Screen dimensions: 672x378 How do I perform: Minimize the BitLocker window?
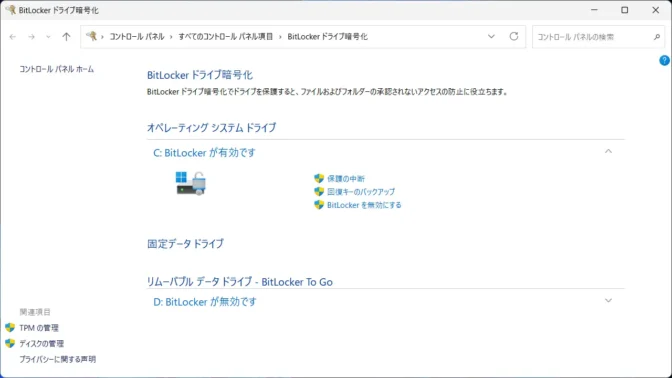pyautogui.click(x=594, y=10)
